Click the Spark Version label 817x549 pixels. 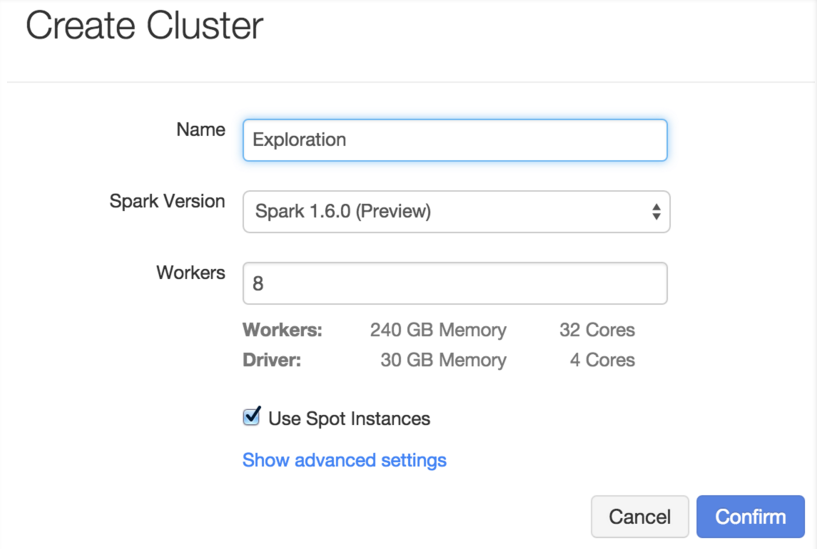(167, 201)
